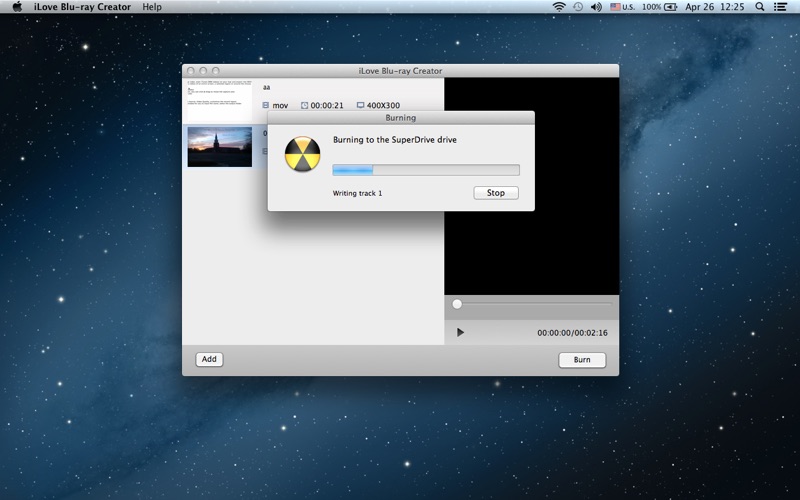Click the clock duration icon for aa
800x500 pixels.
(x=305, y=105)
